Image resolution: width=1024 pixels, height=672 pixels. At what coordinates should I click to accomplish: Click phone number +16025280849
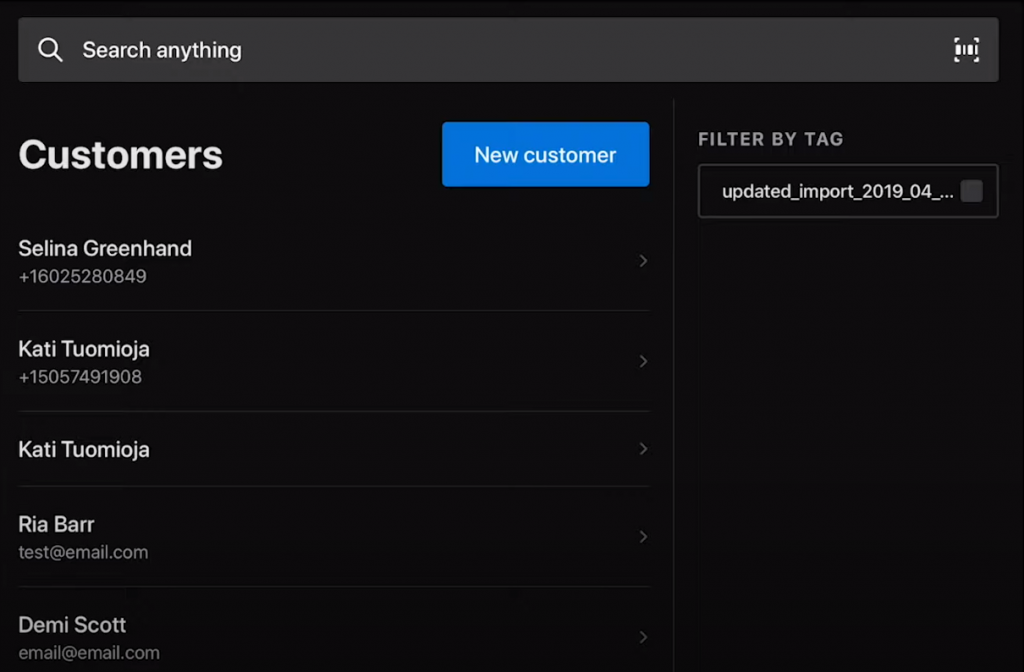[x=82, y=276]
